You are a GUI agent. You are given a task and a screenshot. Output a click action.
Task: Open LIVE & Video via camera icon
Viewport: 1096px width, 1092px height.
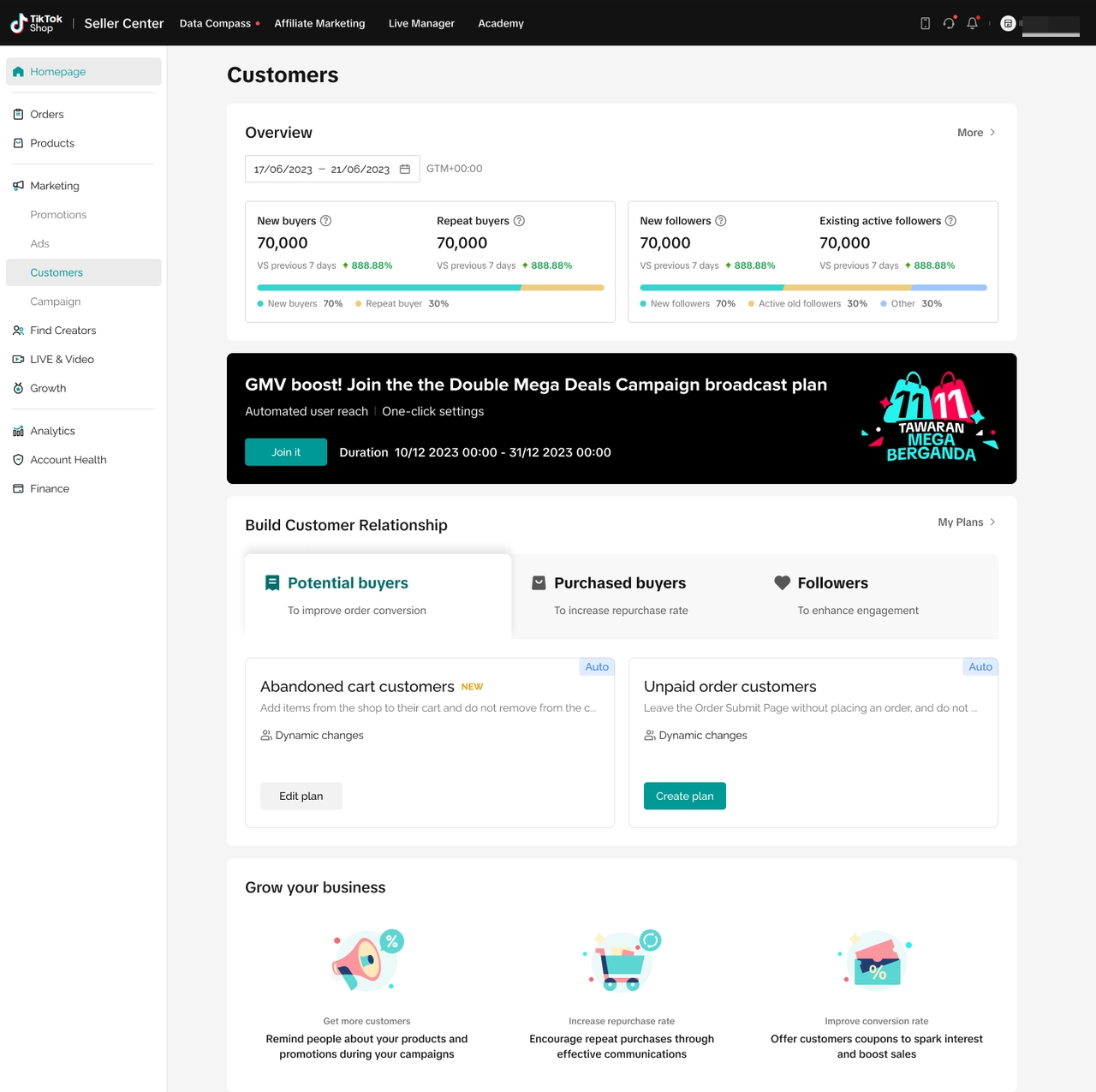18,360
